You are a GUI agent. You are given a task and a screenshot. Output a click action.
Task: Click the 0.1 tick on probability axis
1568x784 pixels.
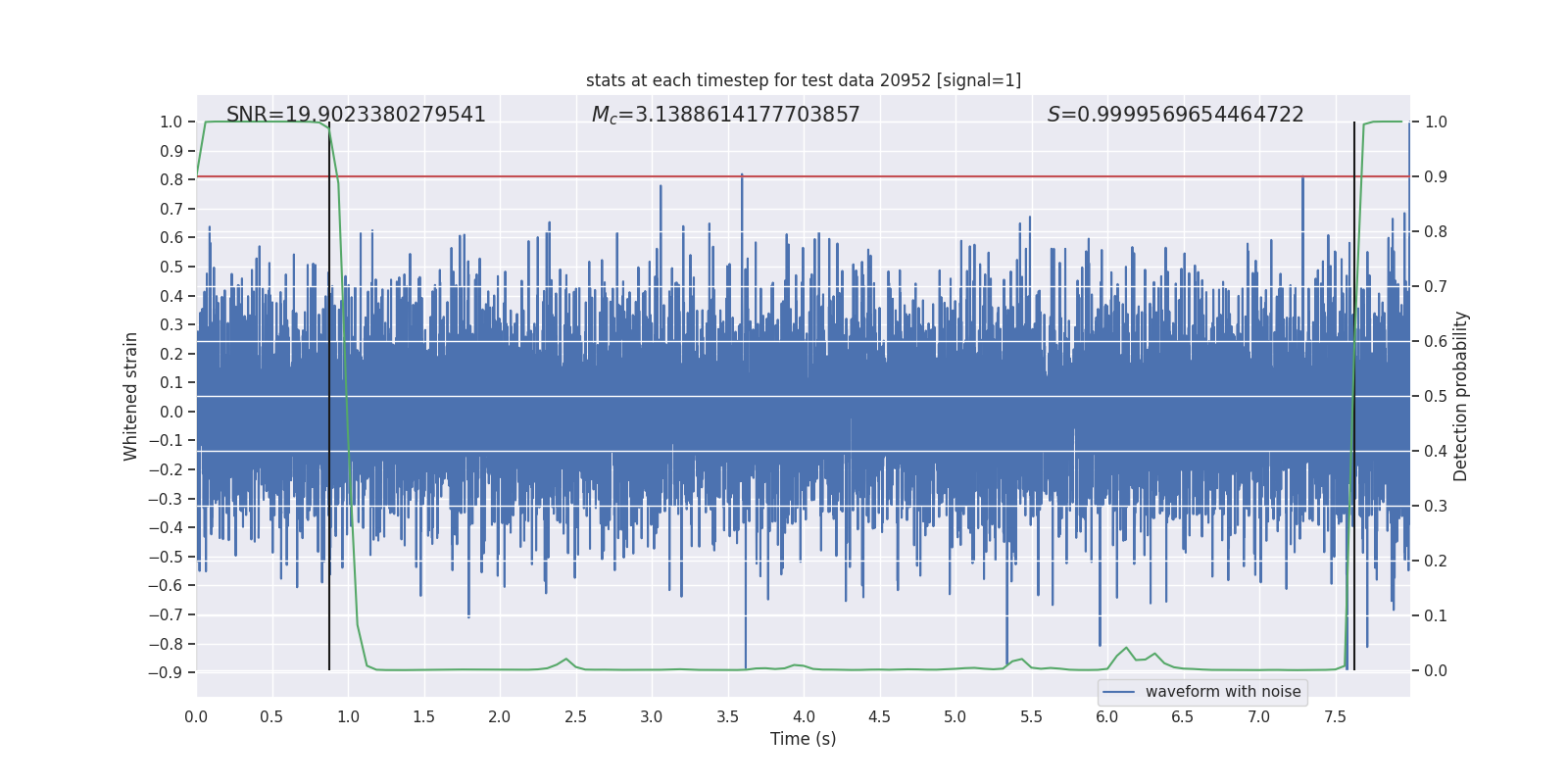click(1436, 615)
